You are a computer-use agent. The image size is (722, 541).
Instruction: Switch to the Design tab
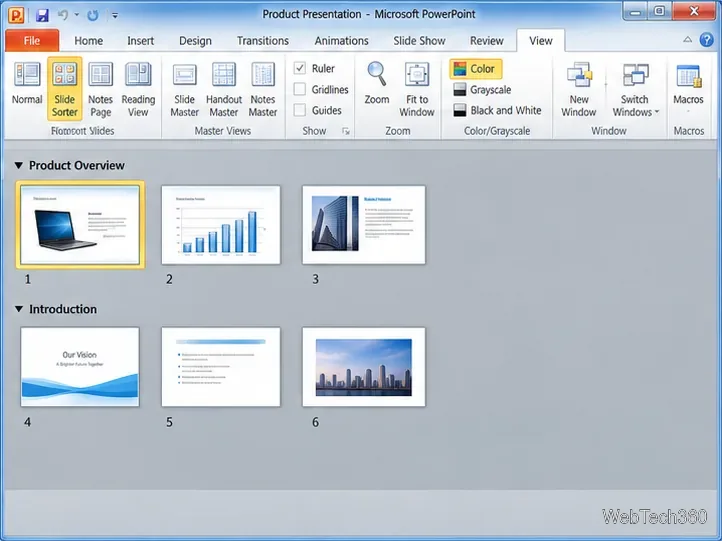point(195,41)
